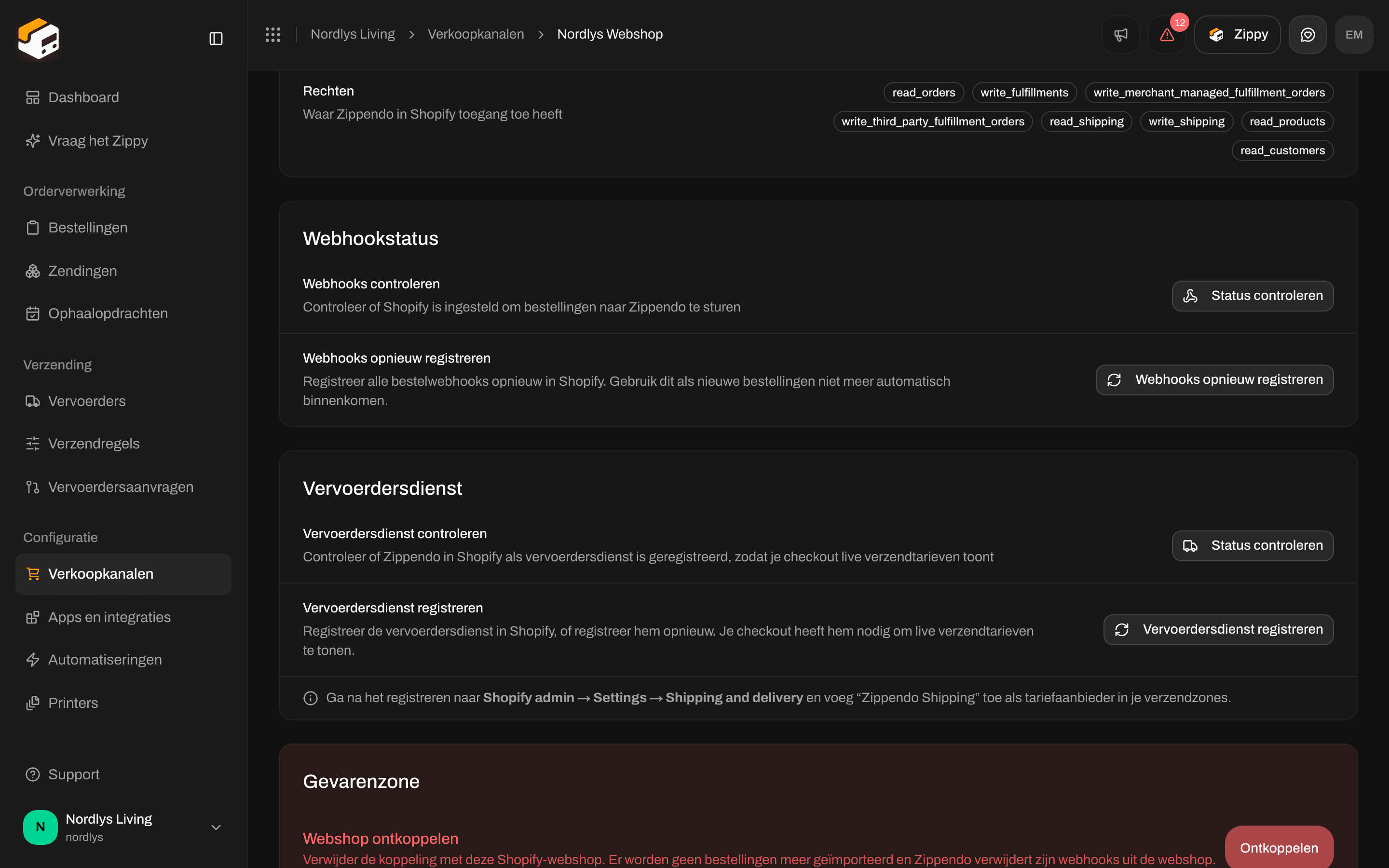Image resolution: width=1389 pixels, height=868 pixels.
Task: Click Nordlys Living breadcrumb
Action: [x=353, y=34]
